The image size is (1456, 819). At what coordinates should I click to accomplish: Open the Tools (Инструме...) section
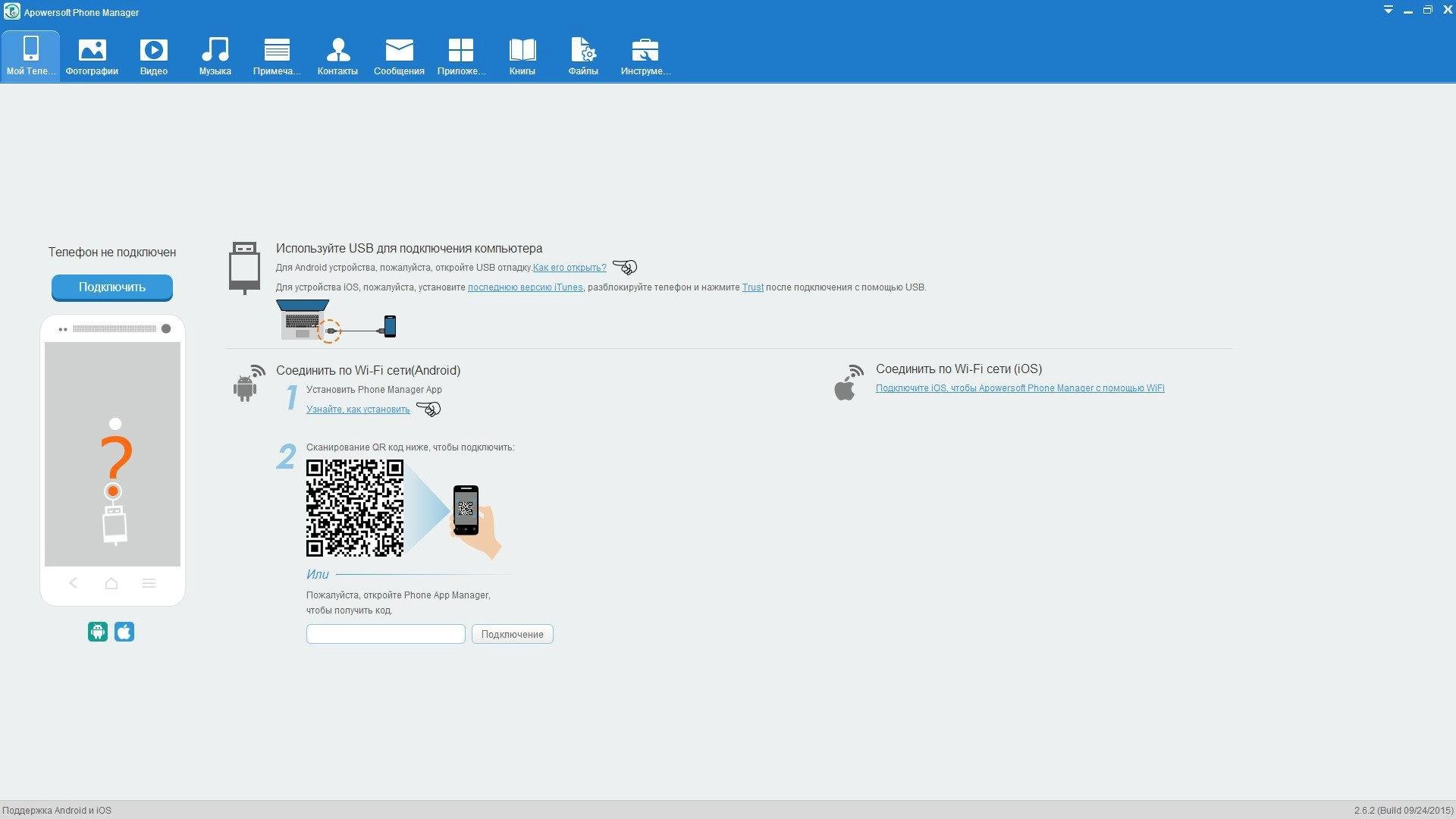click(645, 56)
